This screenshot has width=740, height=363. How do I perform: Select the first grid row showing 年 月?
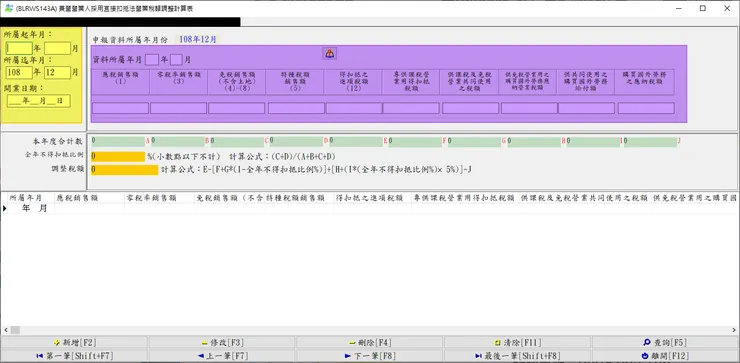click(x=370, y=208)
